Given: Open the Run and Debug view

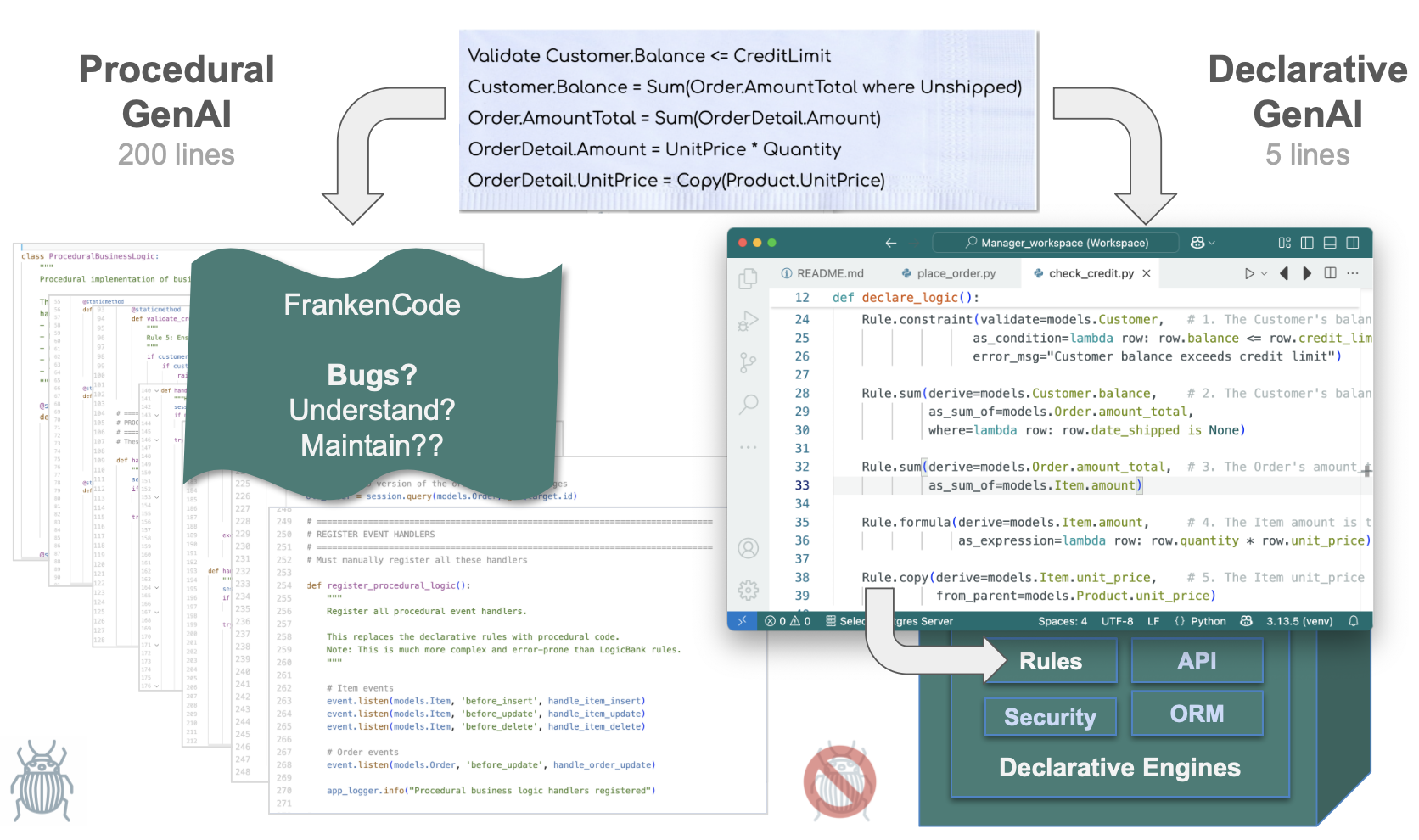Looking at the screenshot, I should click(748, 321).
